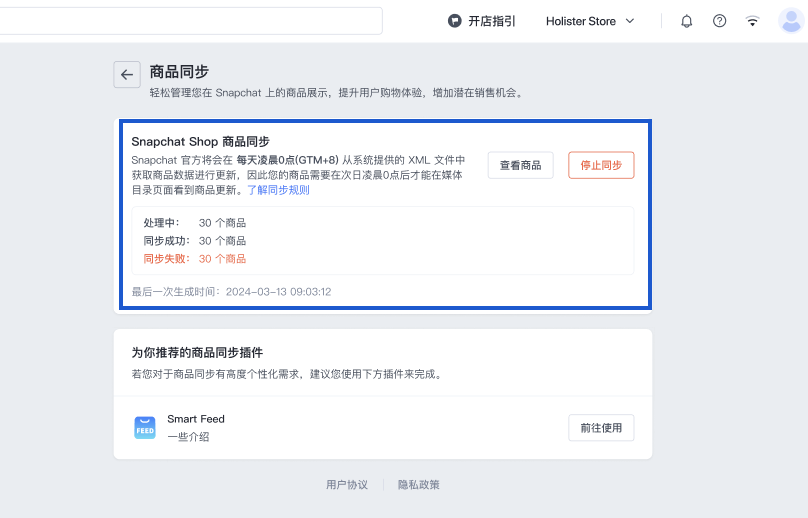Click the 查看商品 button
The image size is (808, 518).
520,165
